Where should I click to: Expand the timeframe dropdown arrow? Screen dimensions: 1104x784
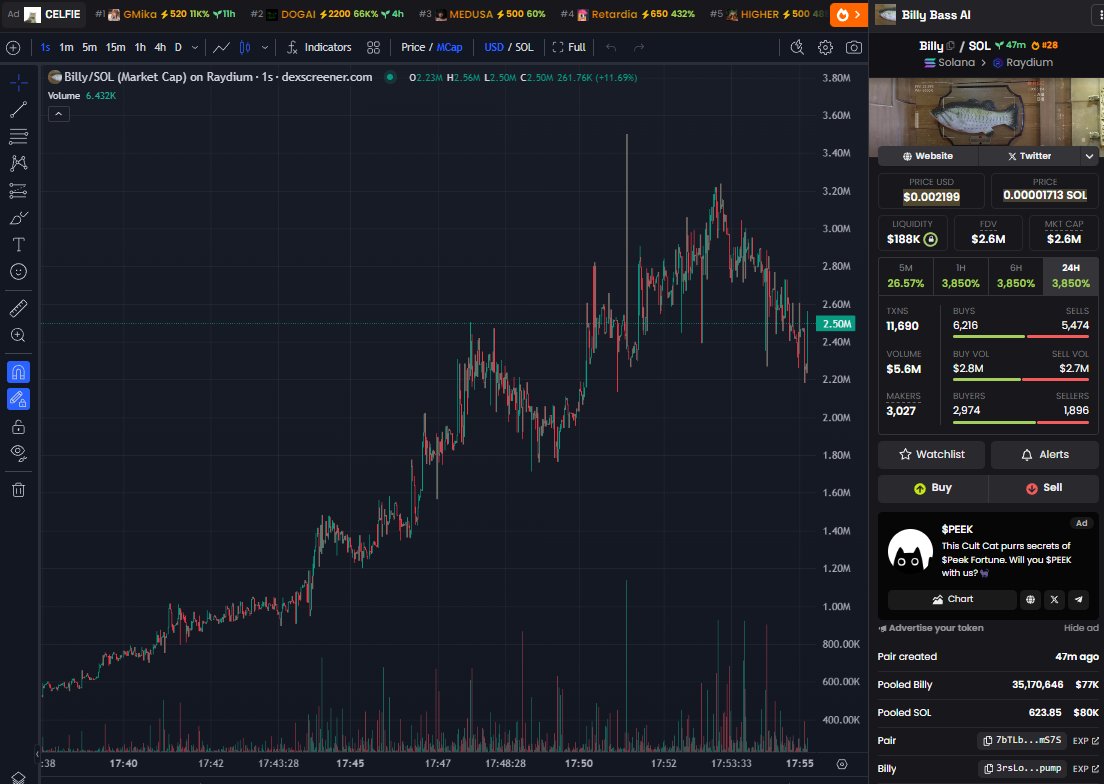195,47
